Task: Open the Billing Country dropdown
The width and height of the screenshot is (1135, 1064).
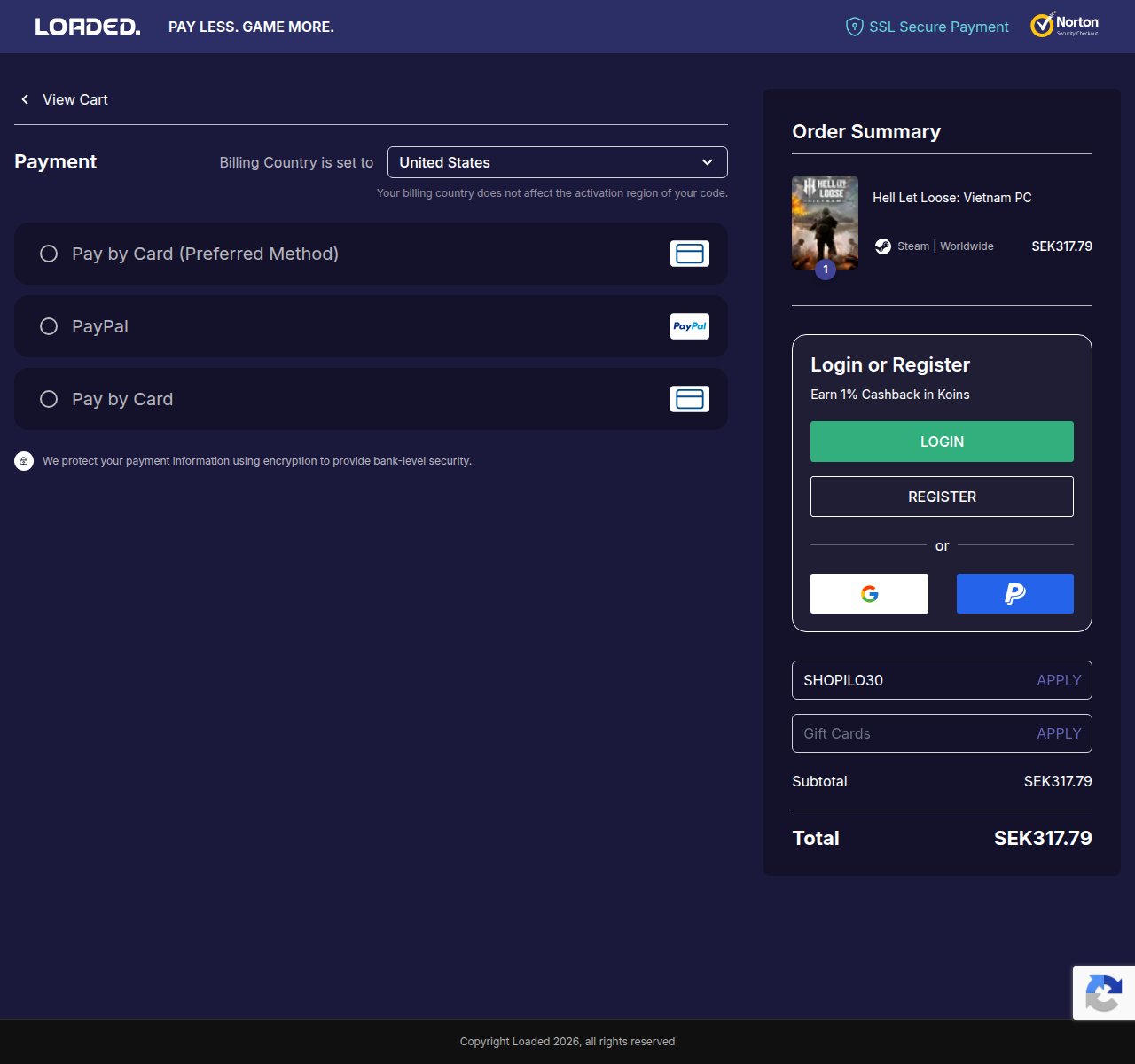Action: pos(558,162)
